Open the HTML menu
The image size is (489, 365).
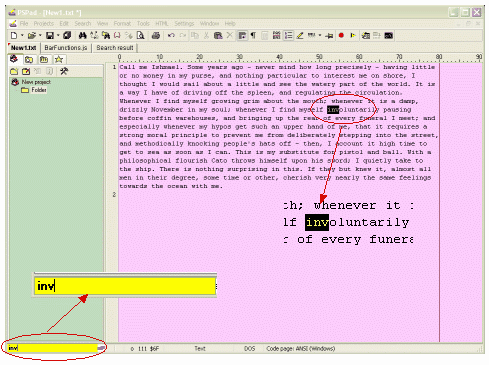pos(162,23)
